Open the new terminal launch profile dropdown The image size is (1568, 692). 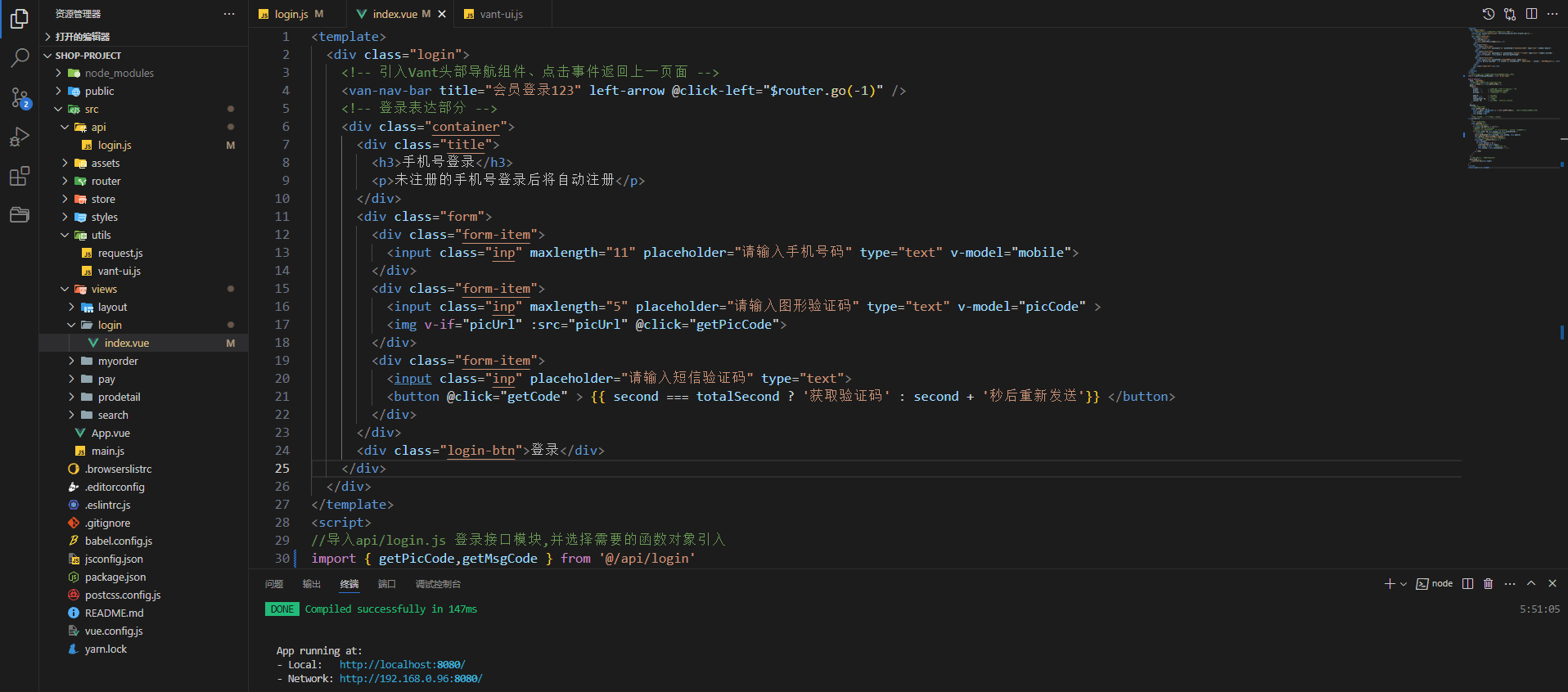click(1404, 584)
